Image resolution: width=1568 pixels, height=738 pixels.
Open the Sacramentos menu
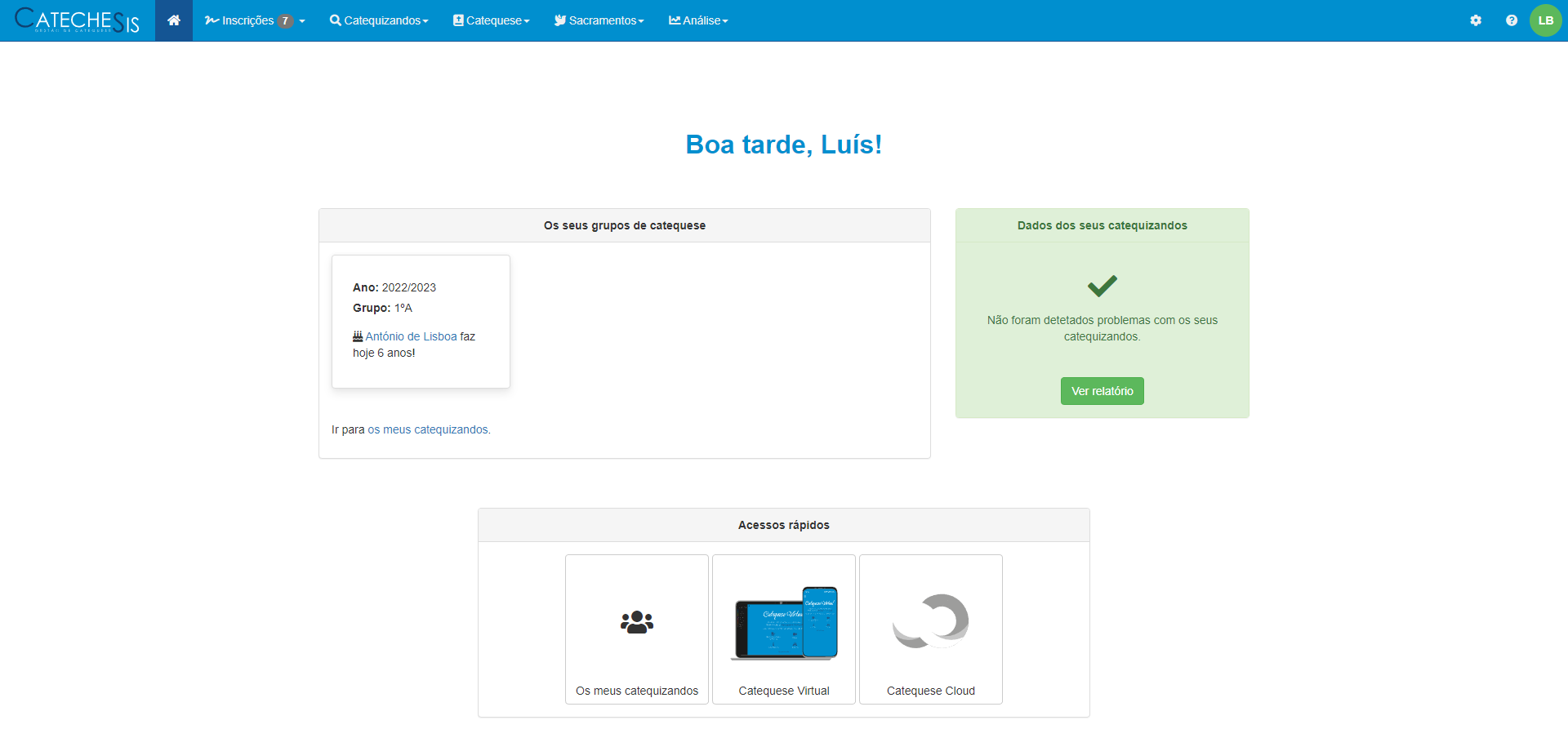point(599,20)
